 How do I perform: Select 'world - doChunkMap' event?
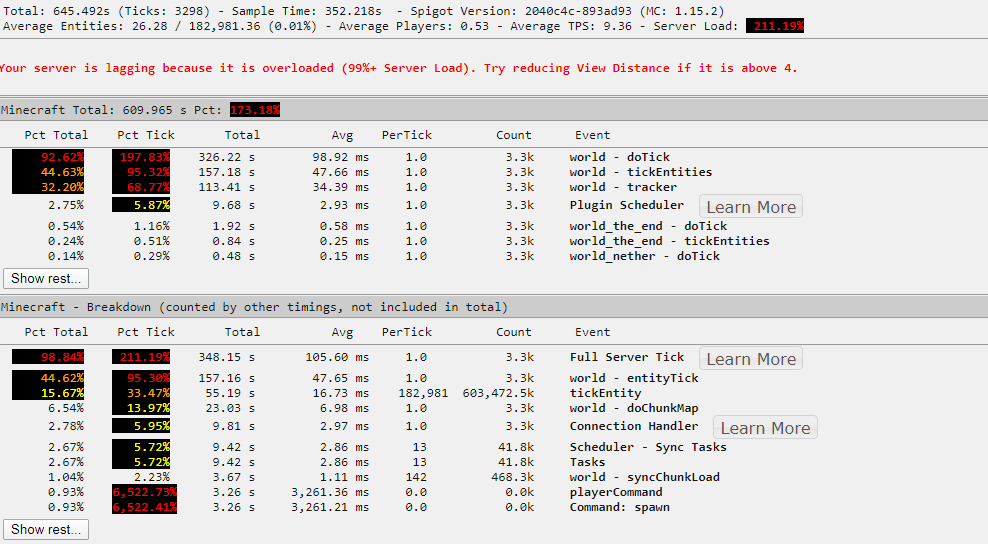[634, 408]
